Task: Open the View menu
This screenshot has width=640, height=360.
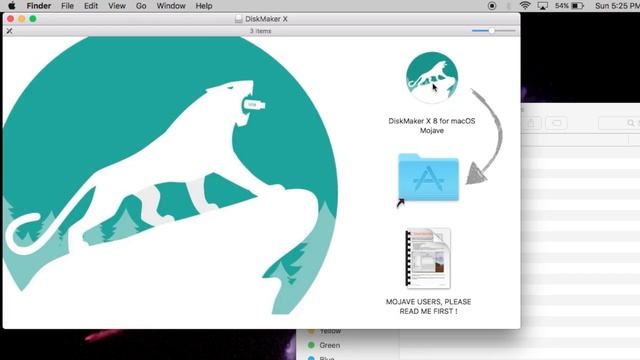Action: [117, 6]
